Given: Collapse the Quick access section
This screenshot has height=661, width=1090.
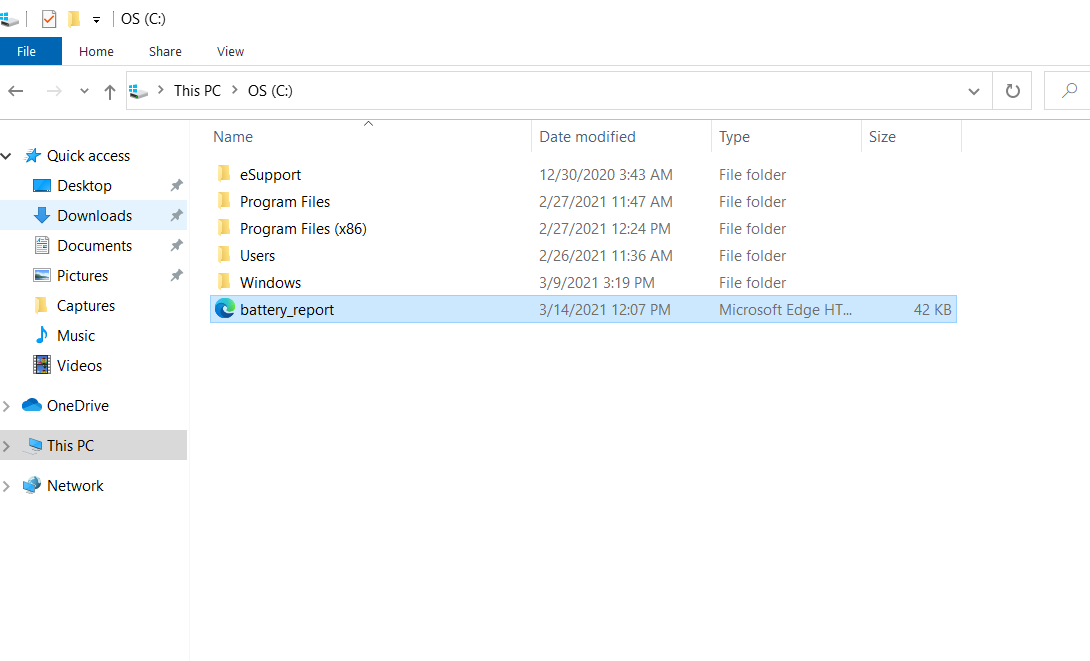Looking at the screenshot, I should pos(6,156).
